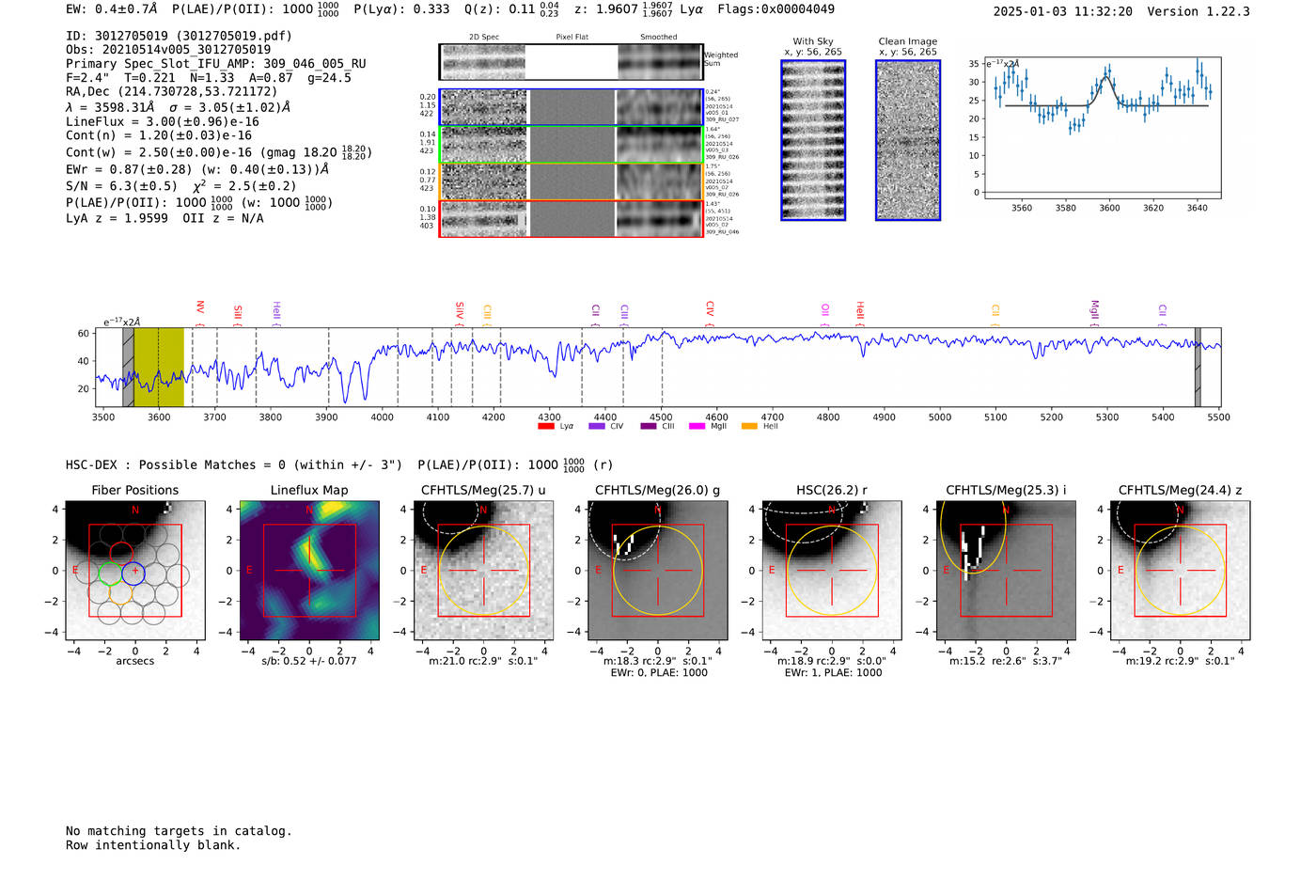
Task: Click the 'Row intentionally blank.' text
Action: (153, 845)
